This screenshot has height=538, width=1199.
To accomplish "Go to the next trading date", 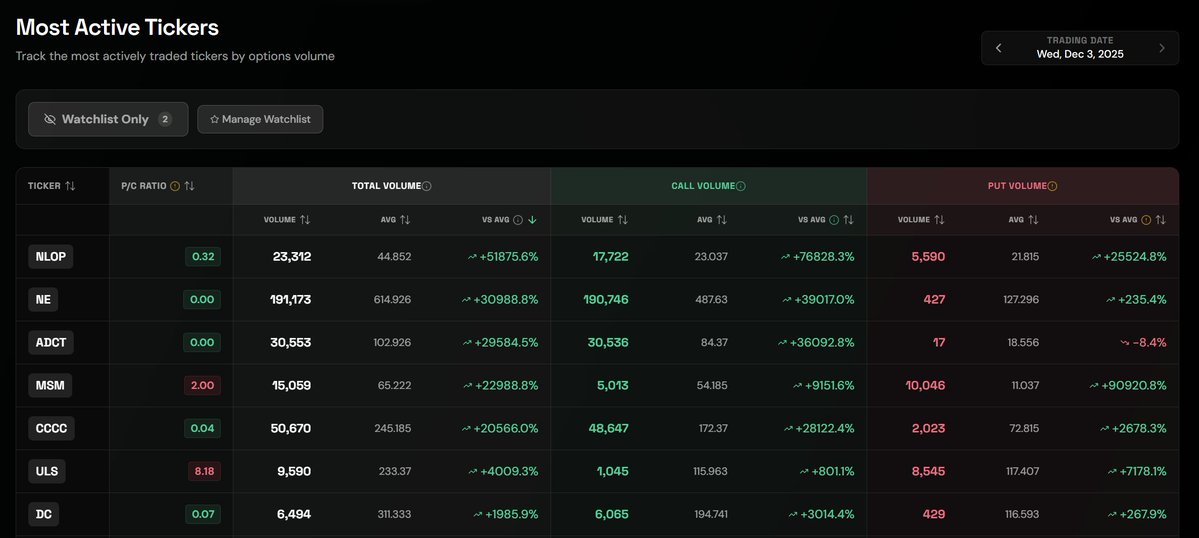I will tap(1162, 48).
